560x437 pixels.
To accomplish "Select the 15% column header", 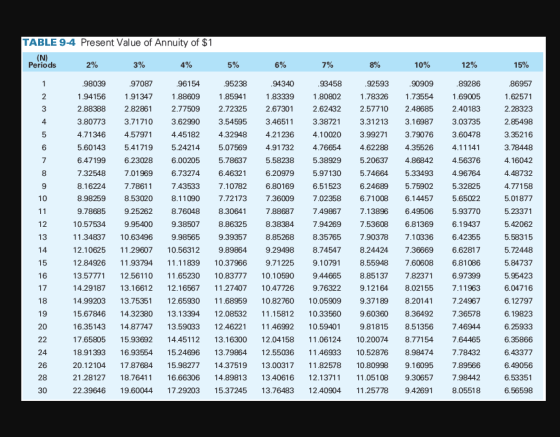I will [x=521, y=65].
